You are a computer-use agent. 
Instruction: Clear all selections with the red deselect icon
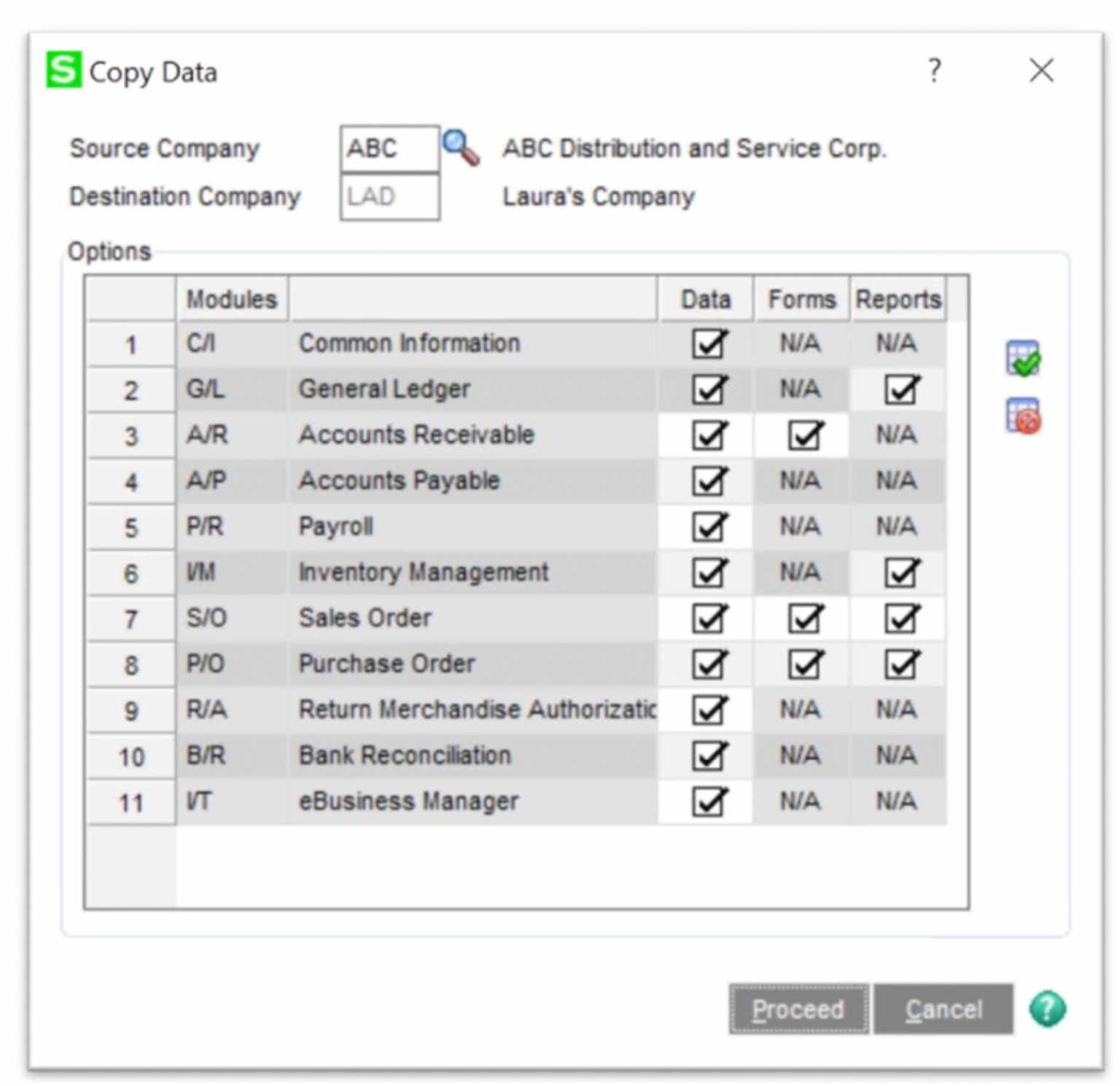click(x=1022, y=416)
